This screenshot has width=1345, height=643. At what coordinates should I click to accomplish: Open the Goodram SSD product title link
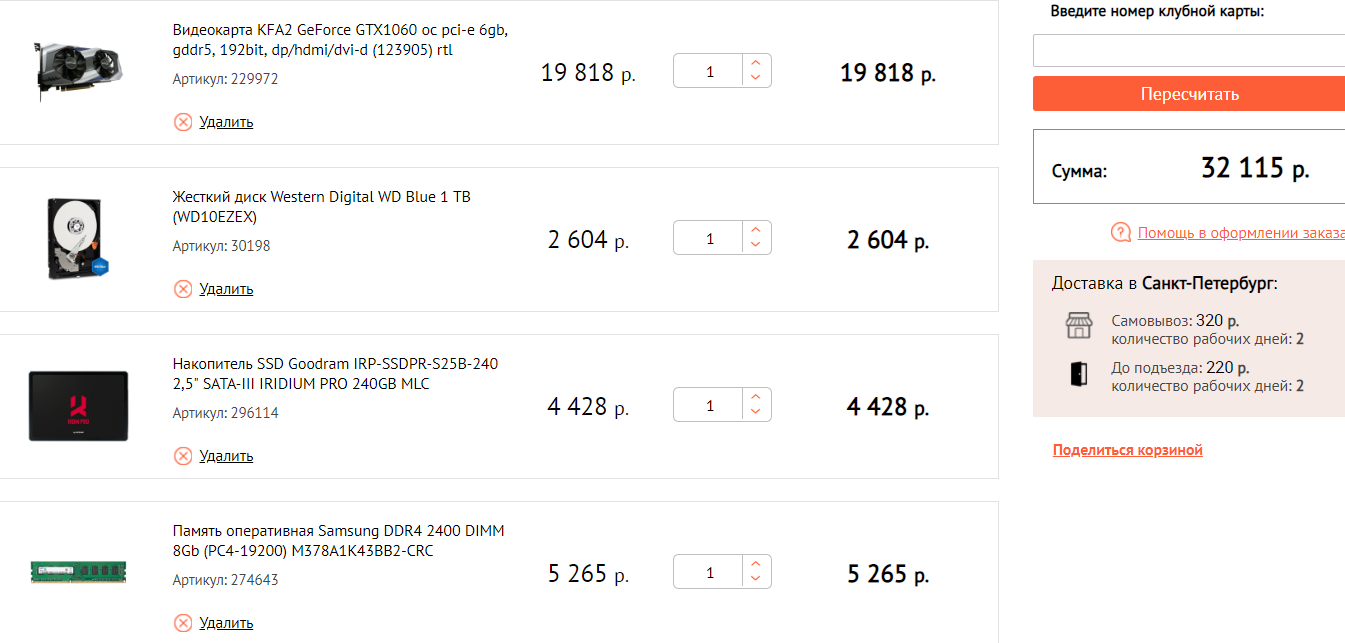coord(335,373)
